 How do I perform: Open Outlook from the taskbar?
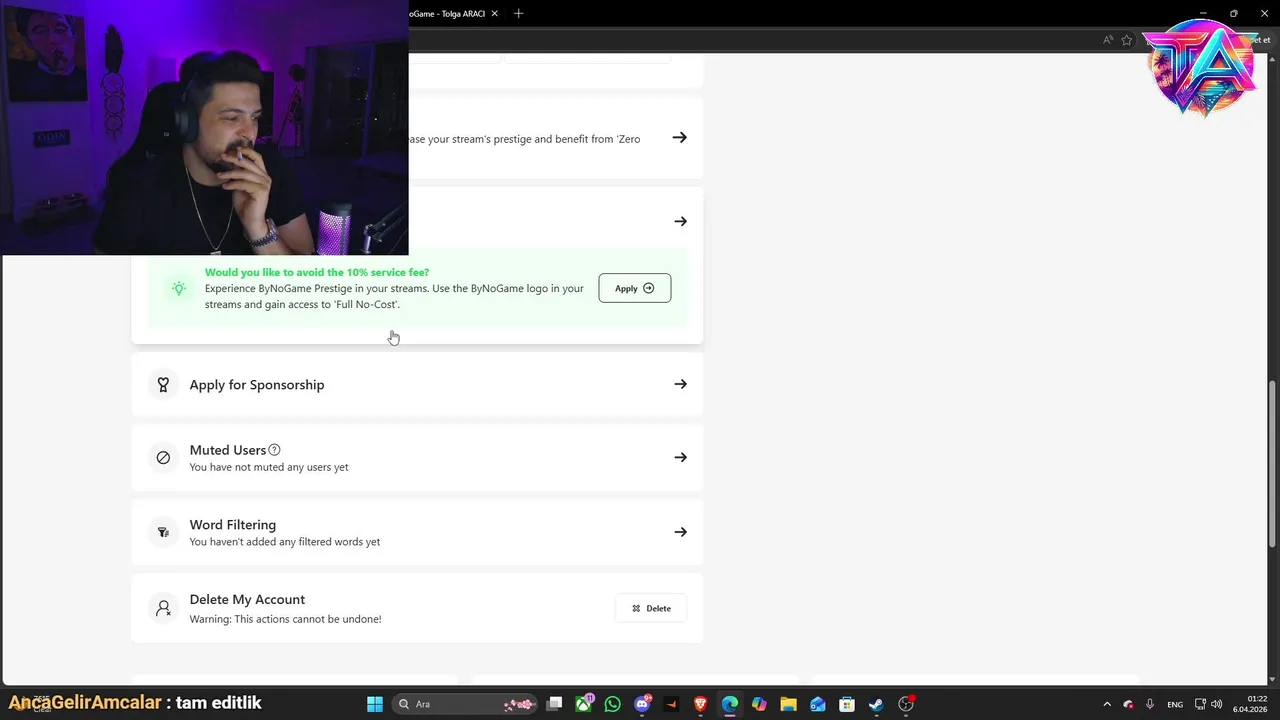coord(818,704)
